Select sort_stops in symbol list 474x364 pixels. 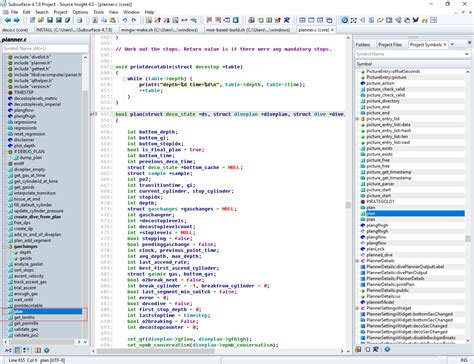(24, 270)
